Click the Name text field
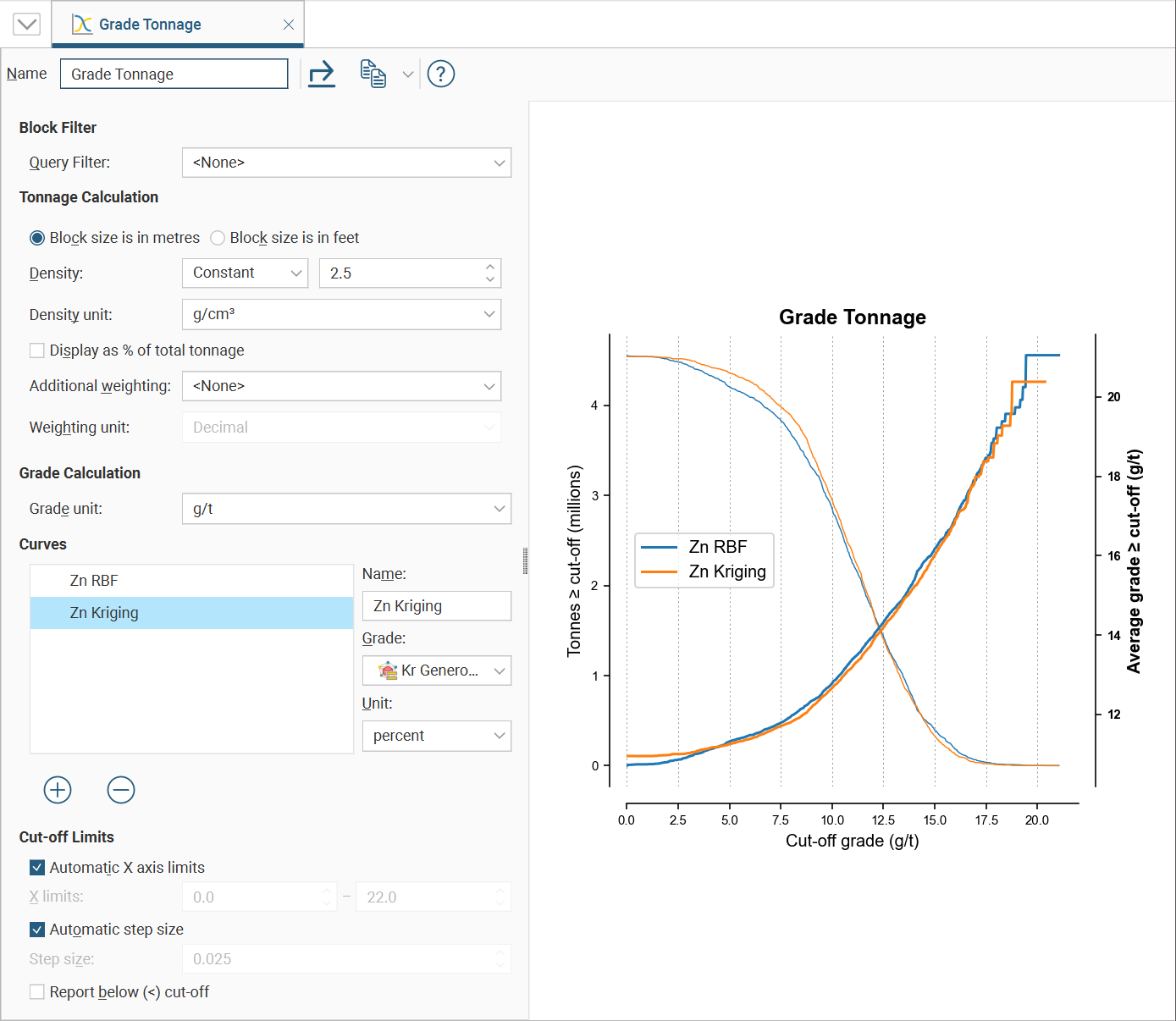Image resolution: width=1176 pixels, height=1021 pixels. 174,75
